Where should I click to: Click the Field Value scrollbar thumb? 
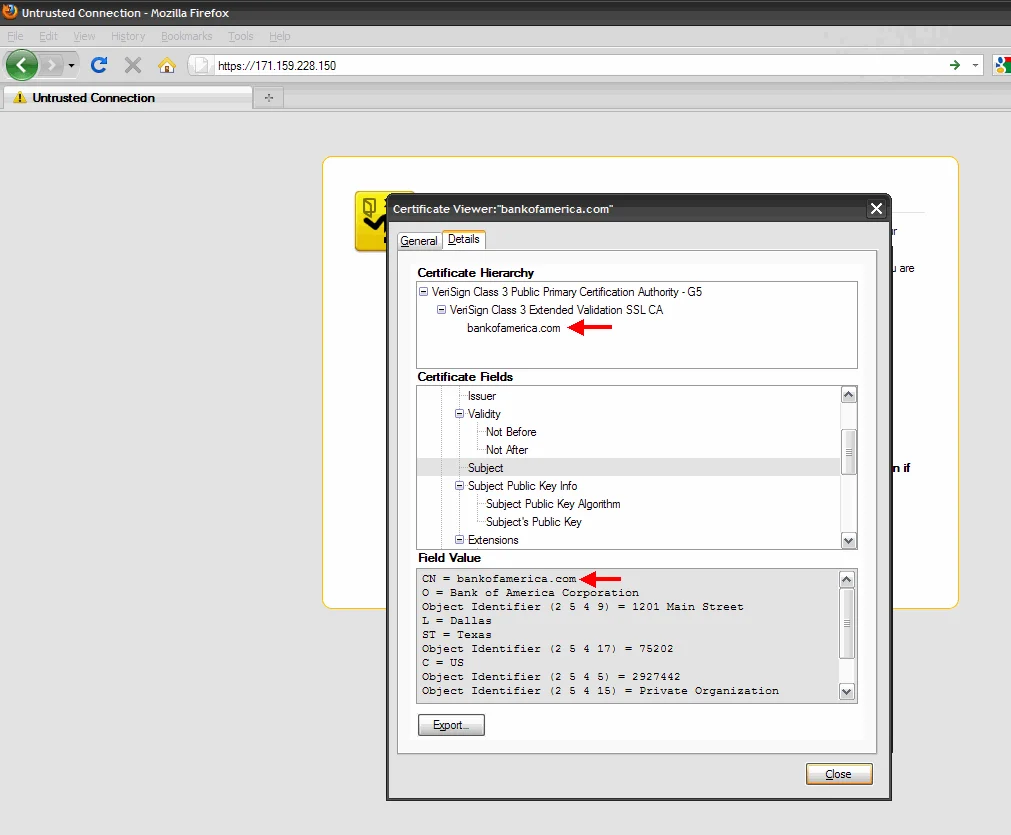click(x=847, y=624)
